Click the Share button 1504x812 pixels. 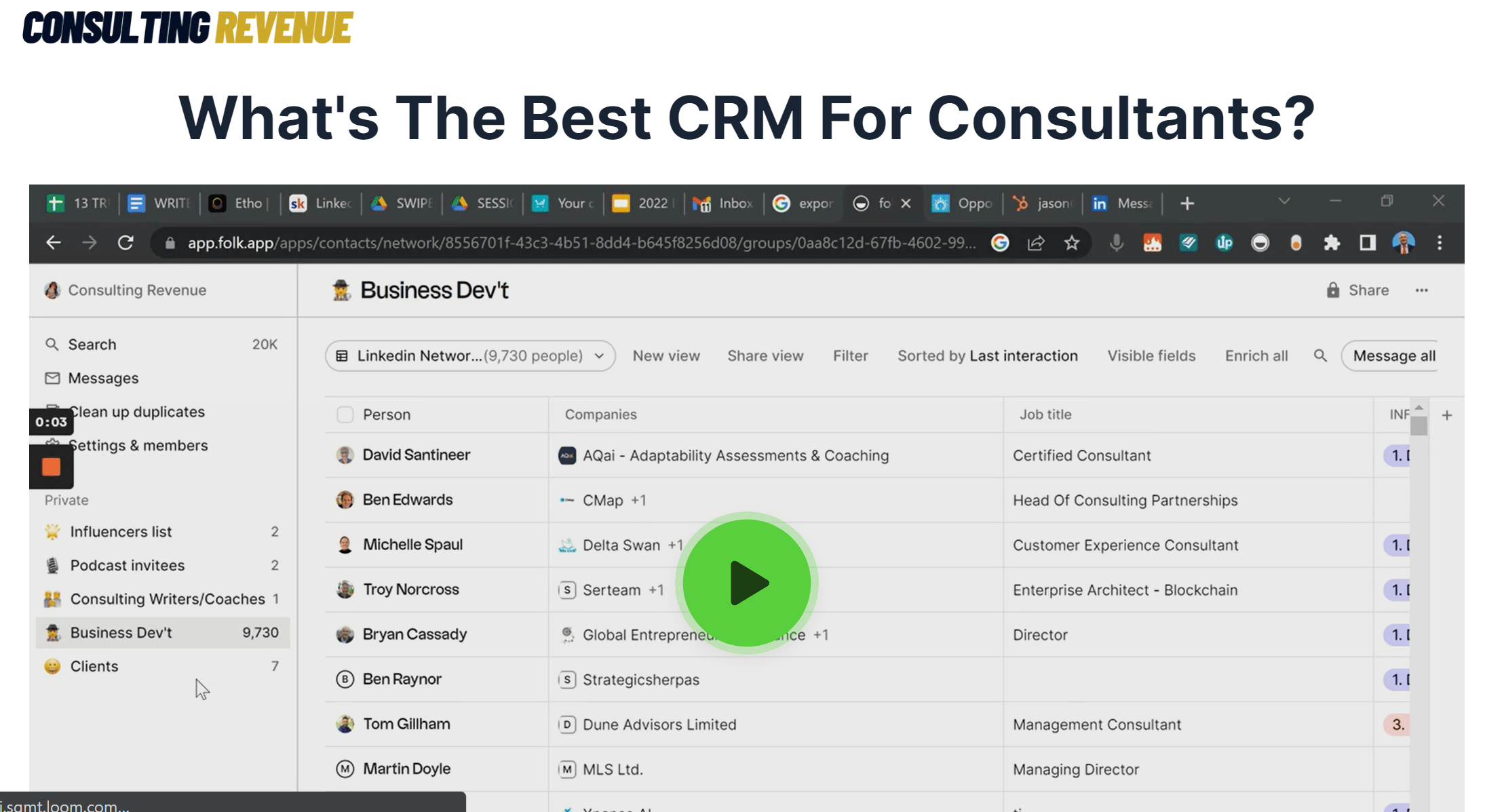click(1357, 290)
